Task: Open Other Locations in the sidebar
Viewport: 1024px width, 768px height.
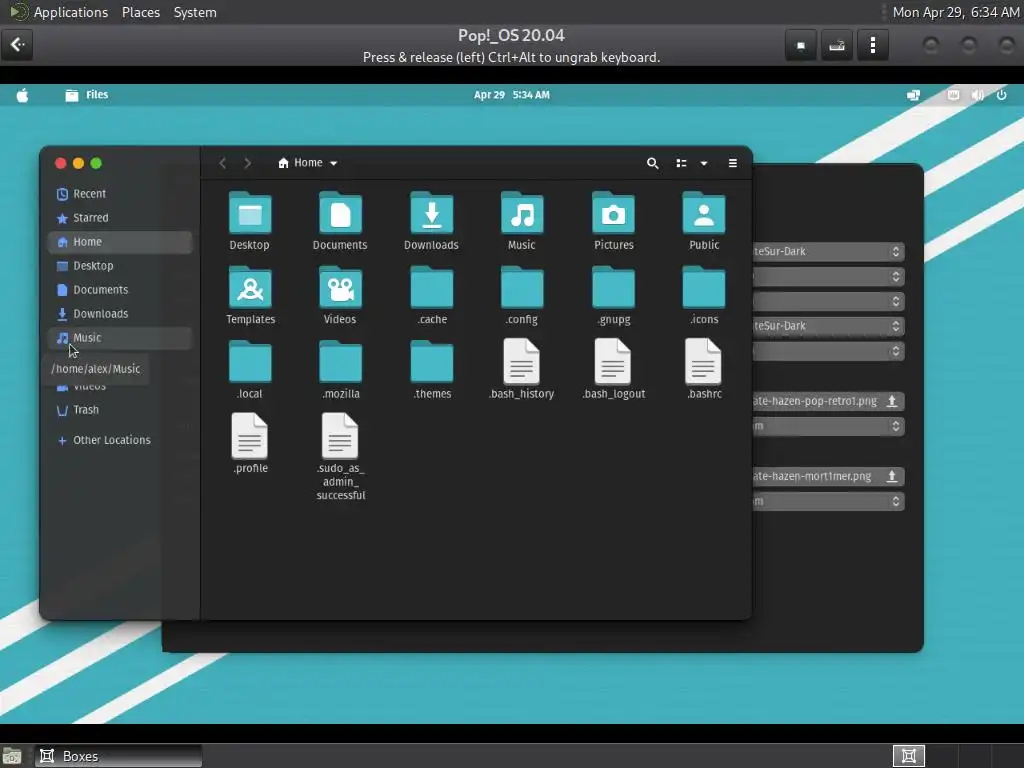Action: pyautogui.click(x=120, y=440)
